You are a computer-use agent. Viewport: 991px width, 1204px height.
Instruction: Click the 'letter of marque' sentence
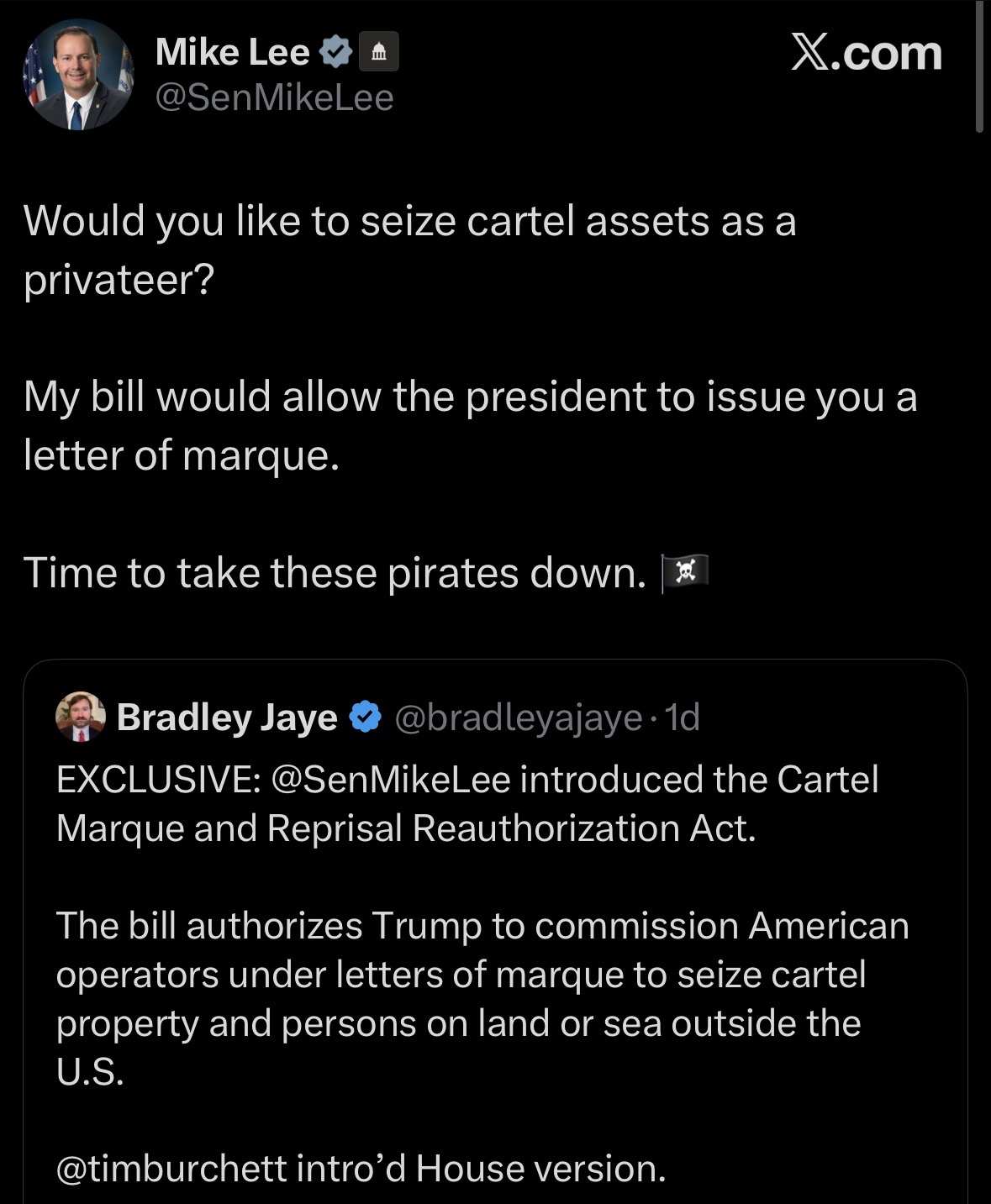coord(471,426)
